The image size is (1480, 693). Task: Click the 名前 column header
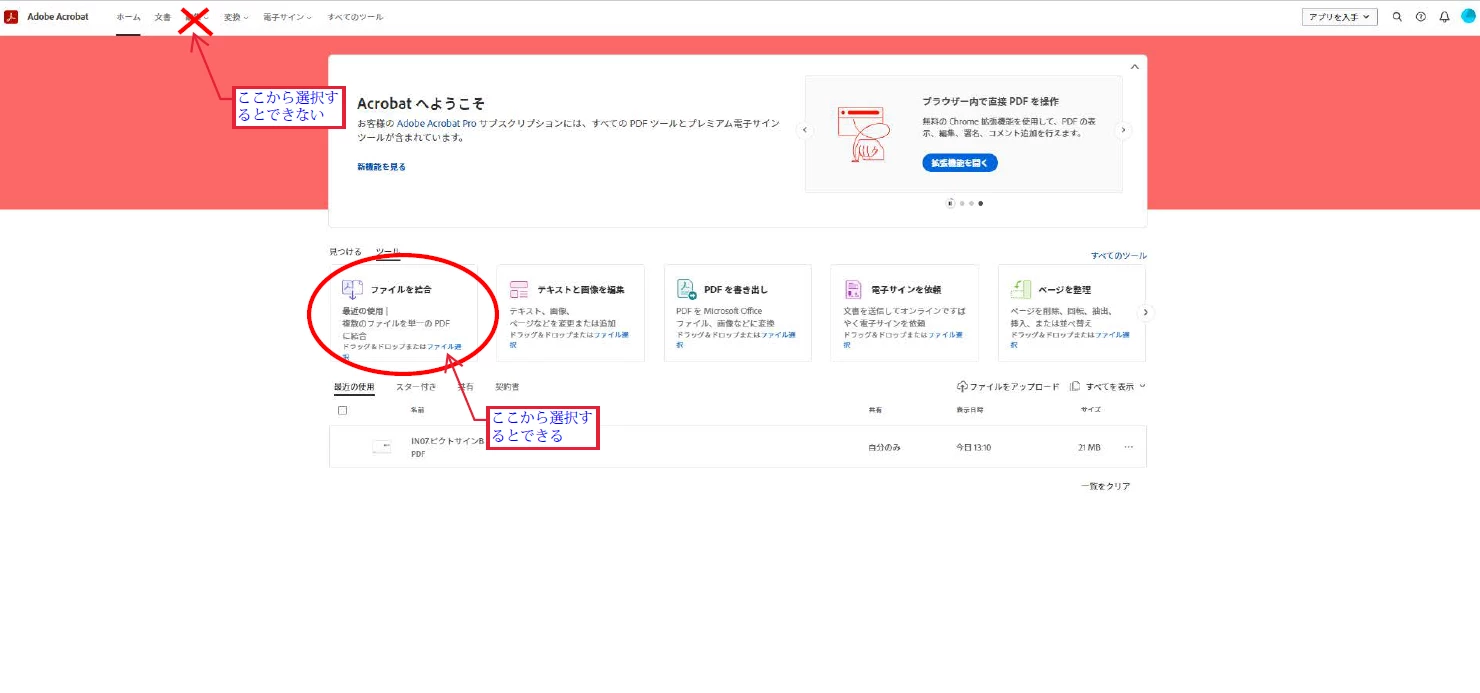point(417,411)
